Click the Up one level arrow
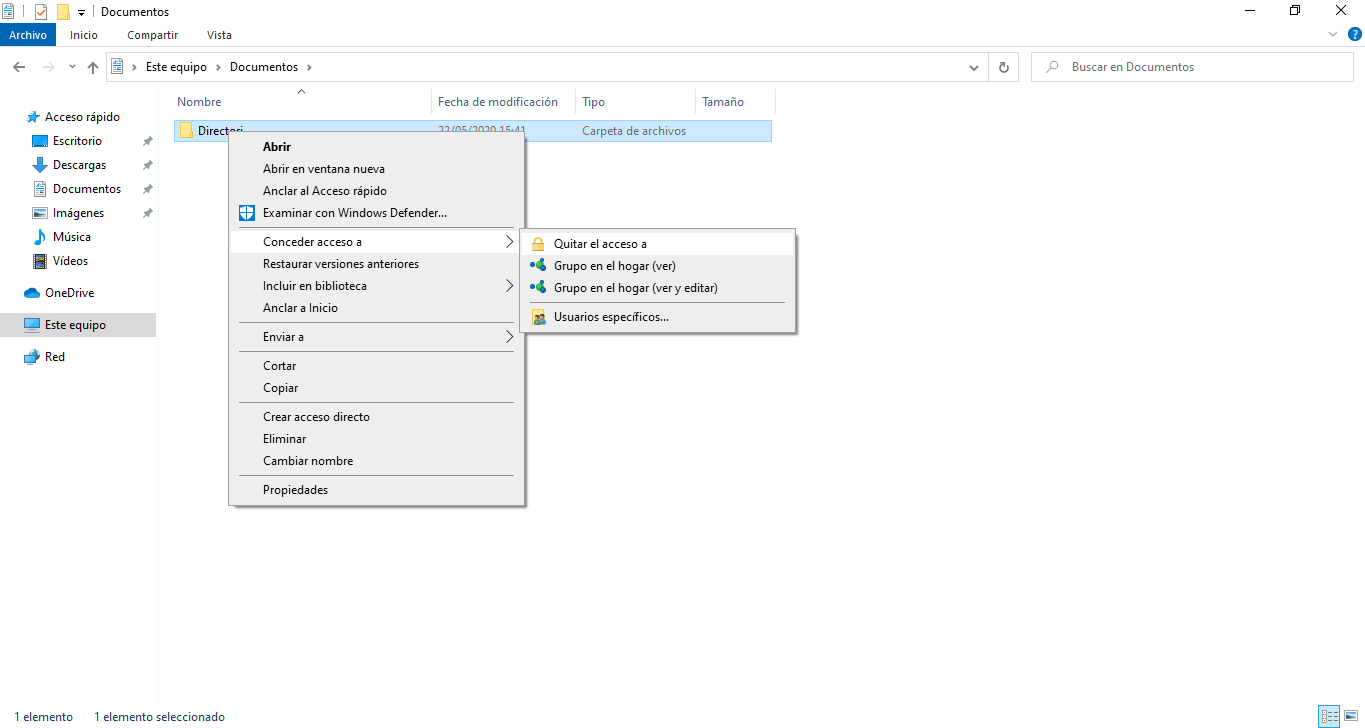The width and height of the screenshot is (1365, 728). pyautogui.click(x=93, y=67)
